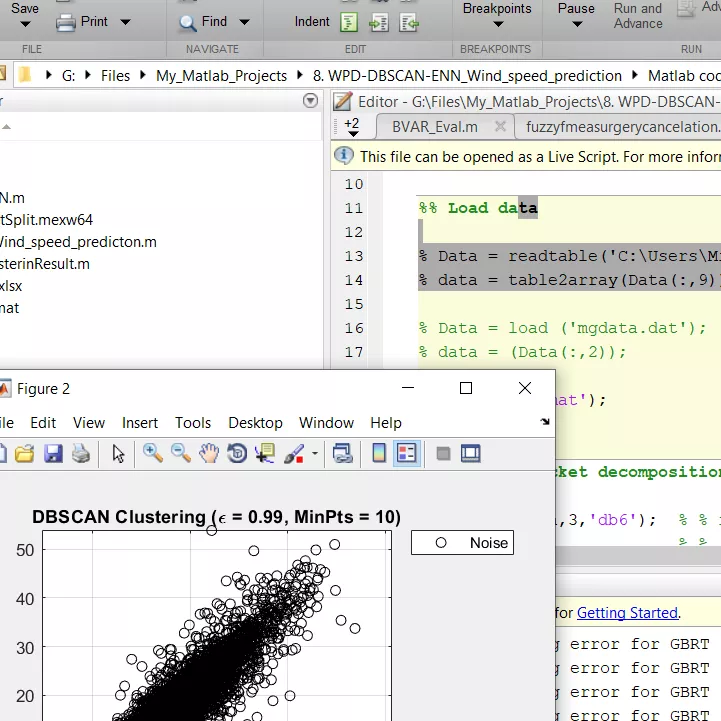Screen dimensions: 721x721
Task: Select the Edit Plot arrow tool
Action: 118,453
